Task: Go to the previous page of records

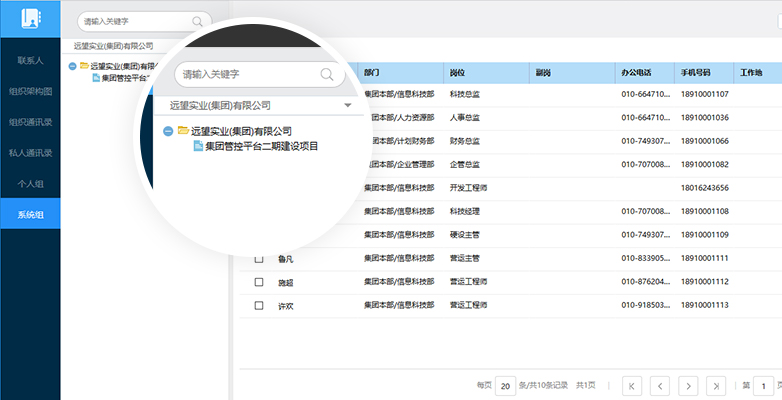Action: (x=660, y=385)
